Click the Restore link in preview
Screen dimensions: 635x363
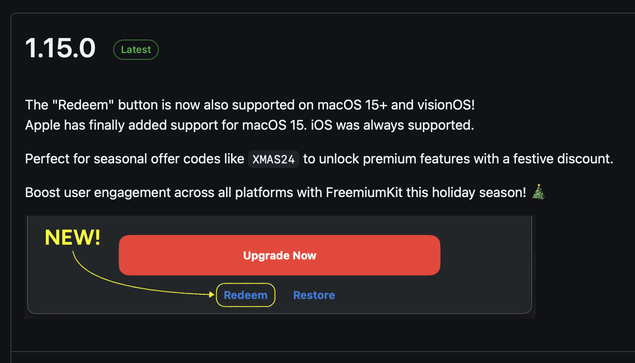(314, 295)
